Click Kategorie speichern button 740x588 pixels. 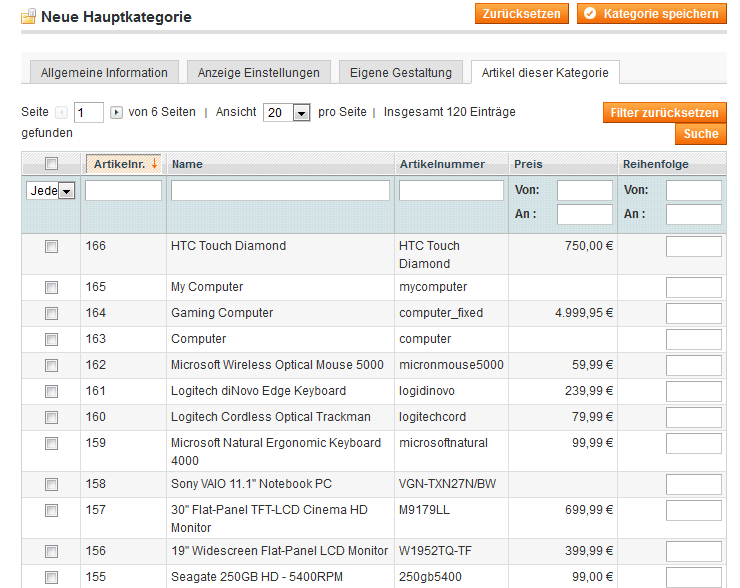(x=652, y=14)
